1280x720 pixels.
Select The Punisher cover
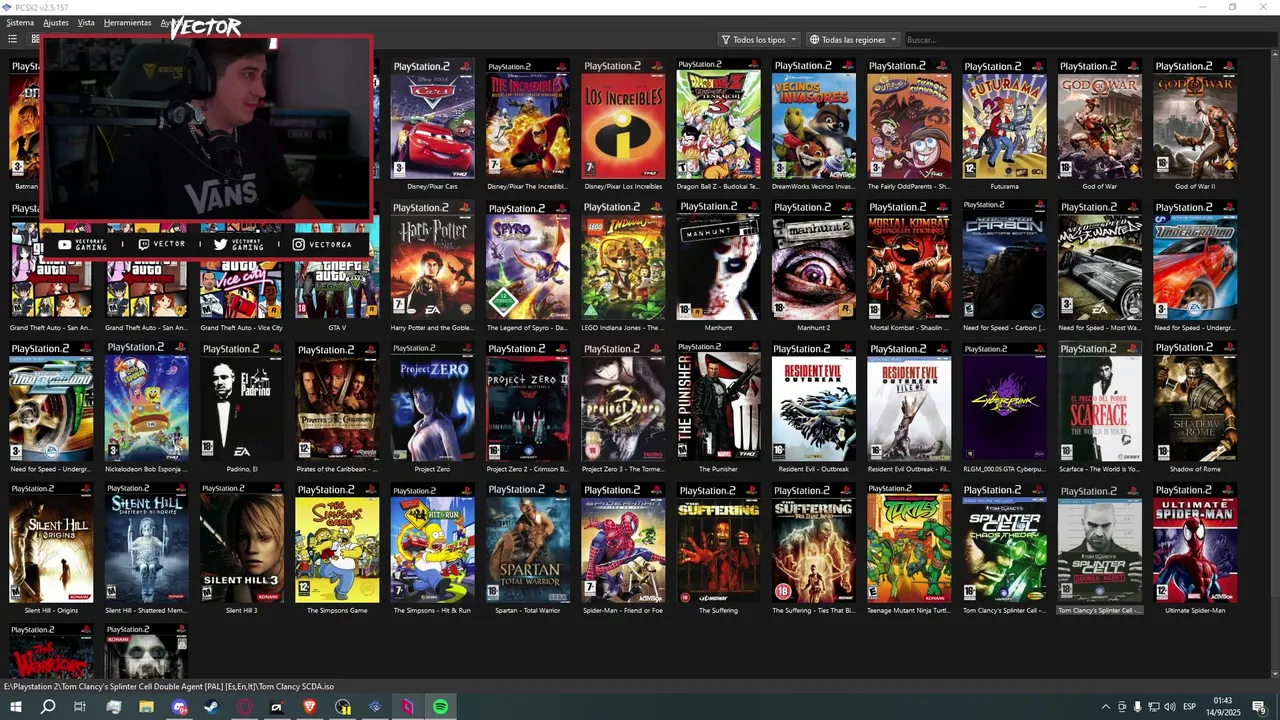tap(718, 401)
